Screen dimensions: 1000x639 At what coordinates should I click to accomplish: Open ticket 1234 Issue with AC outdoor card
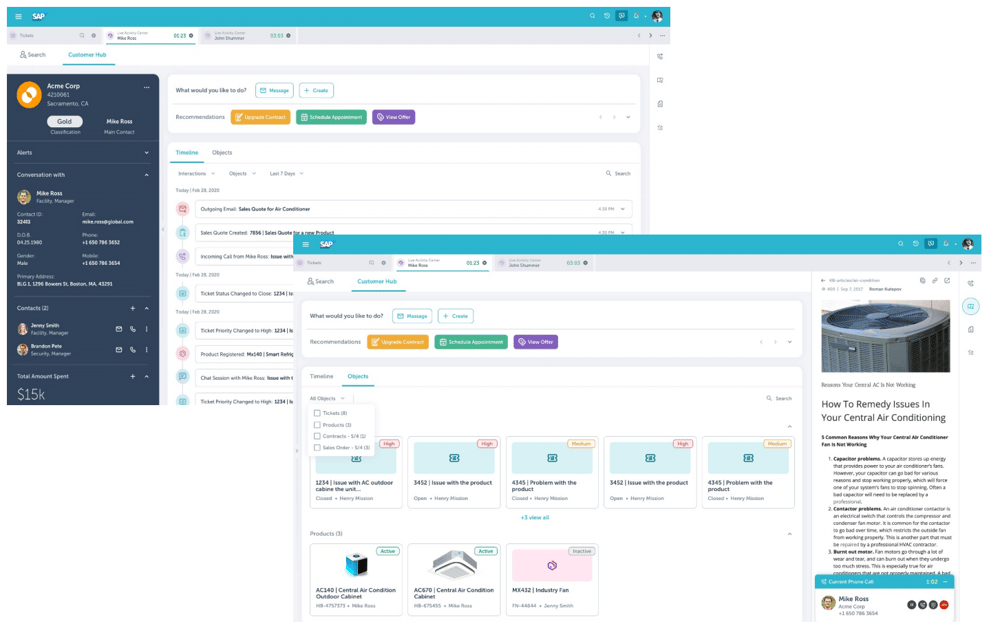(x=356, y=472)
